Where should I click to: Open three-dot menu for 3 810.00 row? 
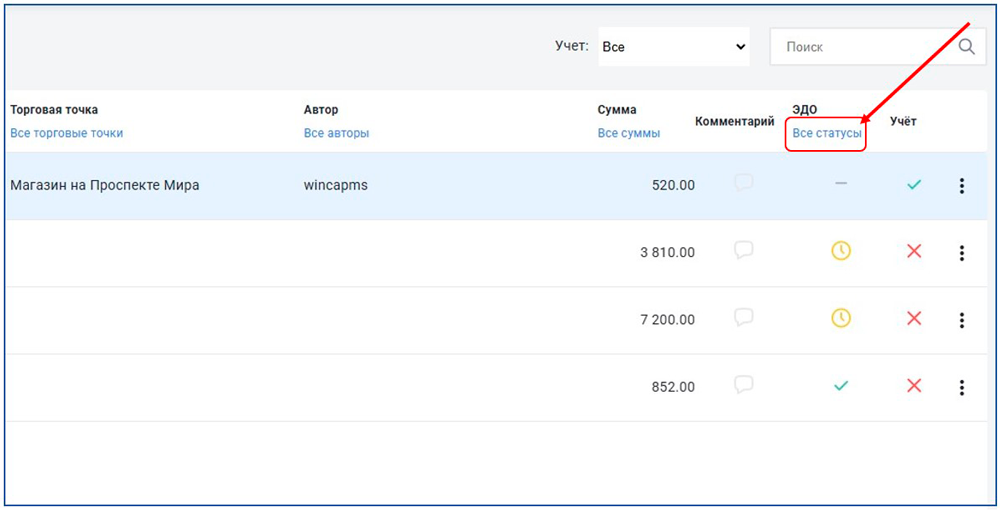tap(962, 253)
